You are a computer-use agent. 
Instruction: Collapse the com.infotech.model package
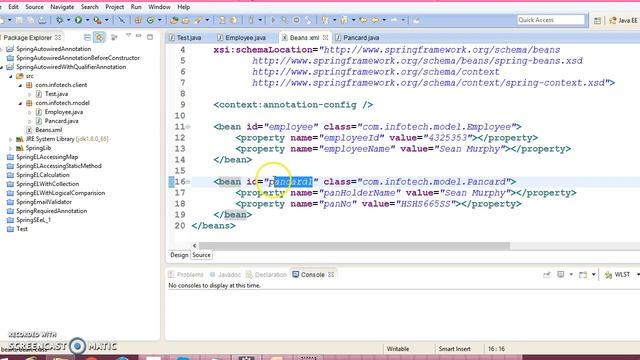20,103
